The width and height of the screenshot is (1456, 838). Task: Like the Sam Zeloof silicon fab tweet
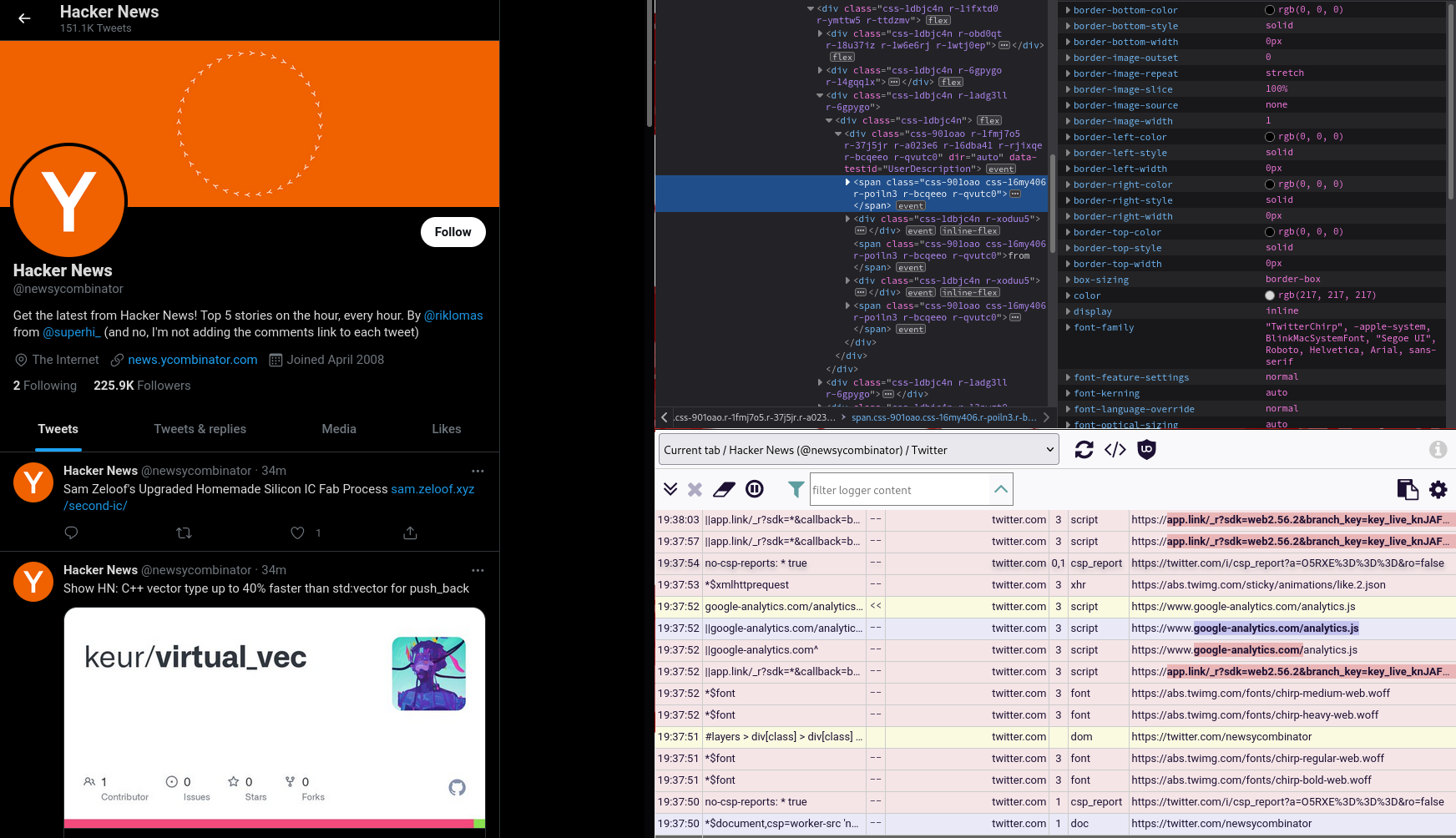[x=297, y=533]
